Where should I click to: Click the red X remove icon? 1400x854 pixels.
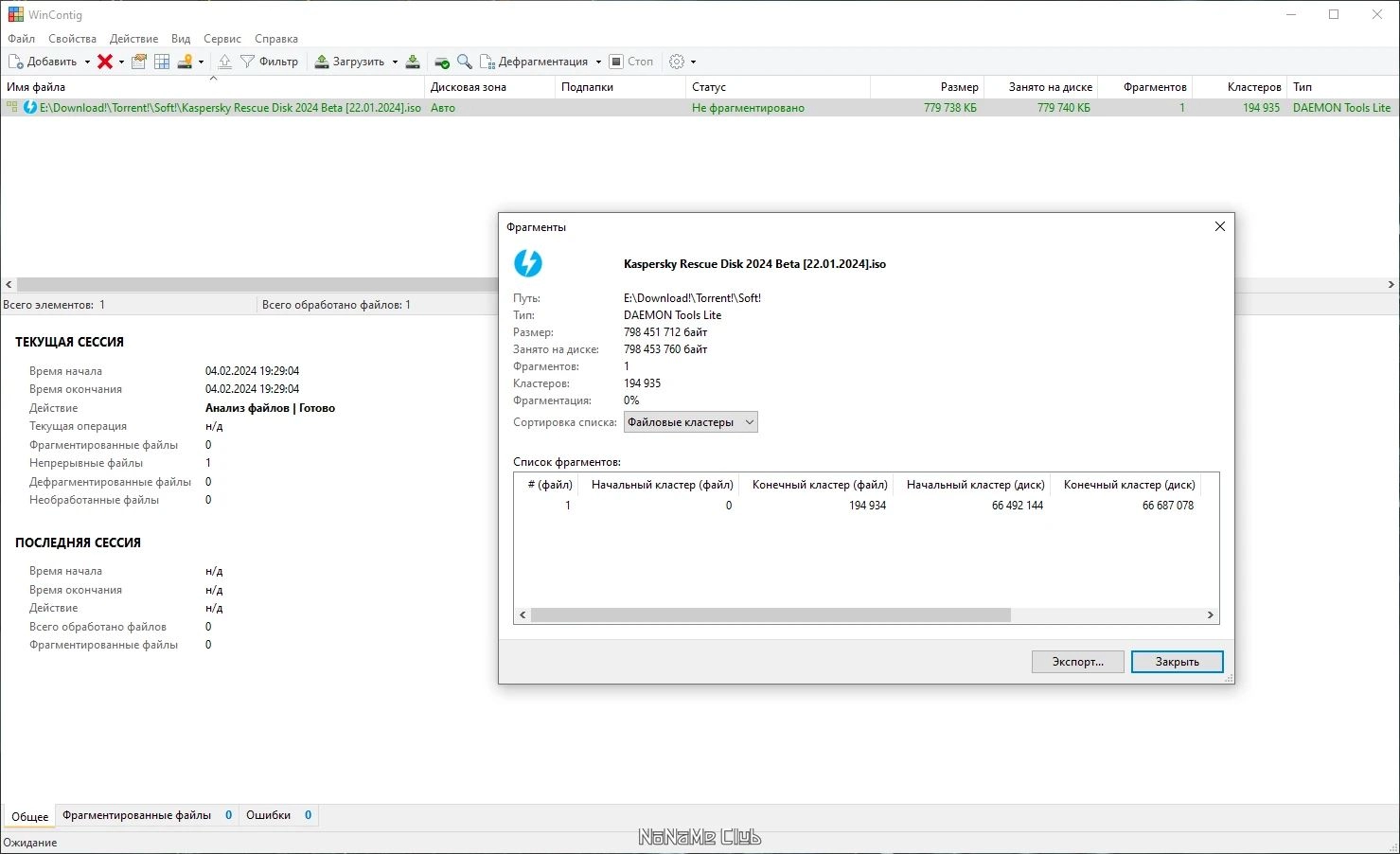tap(105, 62)
